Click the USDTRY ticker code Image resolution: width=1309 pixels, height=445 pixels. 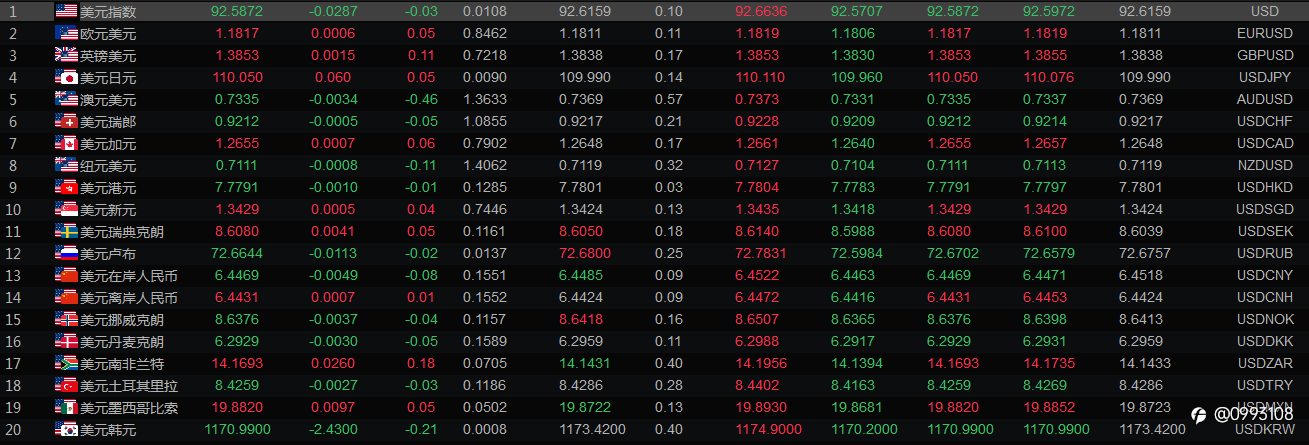[x=1264, y=386]
